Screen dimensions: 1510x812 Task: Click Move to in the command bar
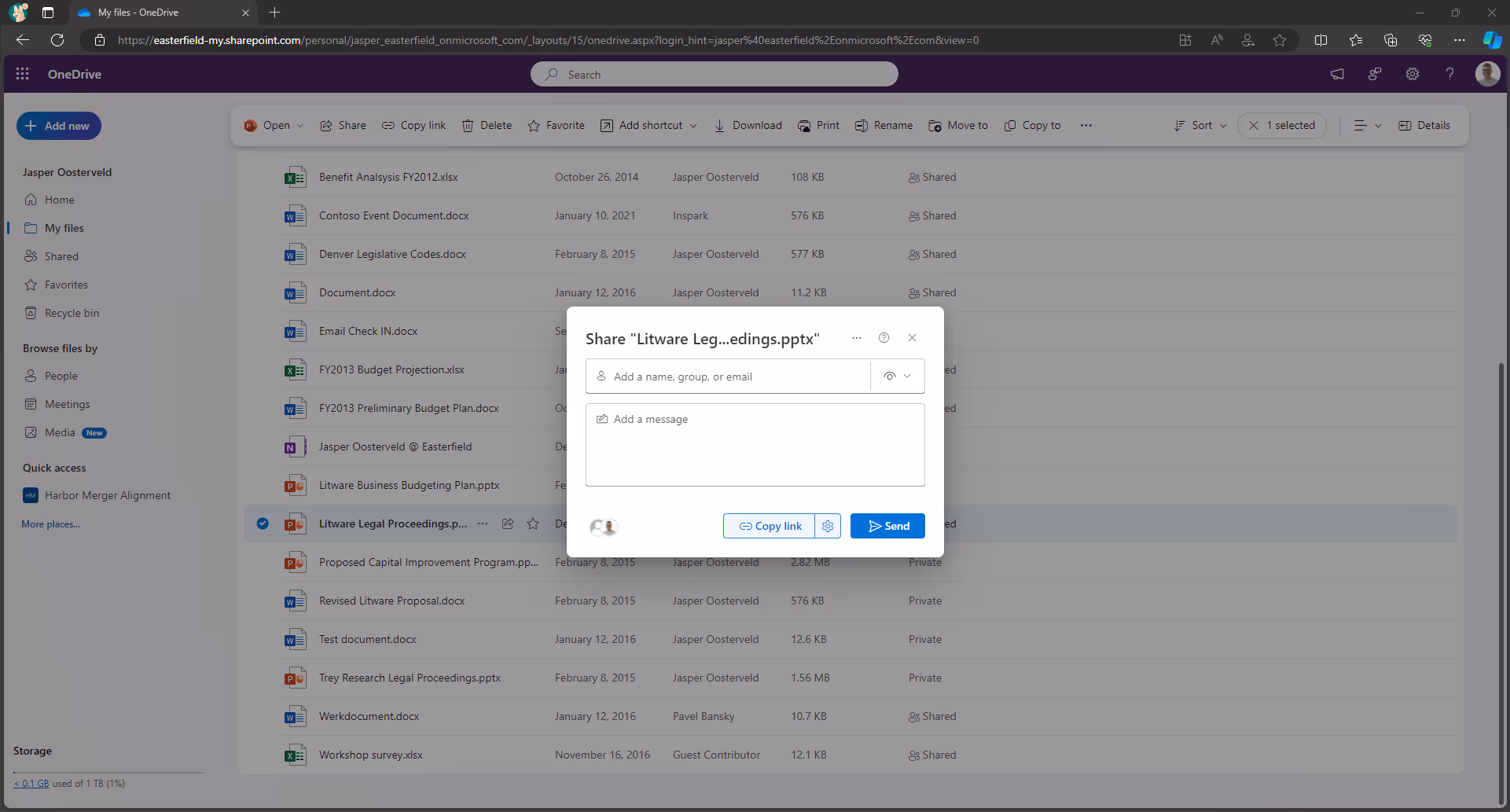click(x=958, y=126)
